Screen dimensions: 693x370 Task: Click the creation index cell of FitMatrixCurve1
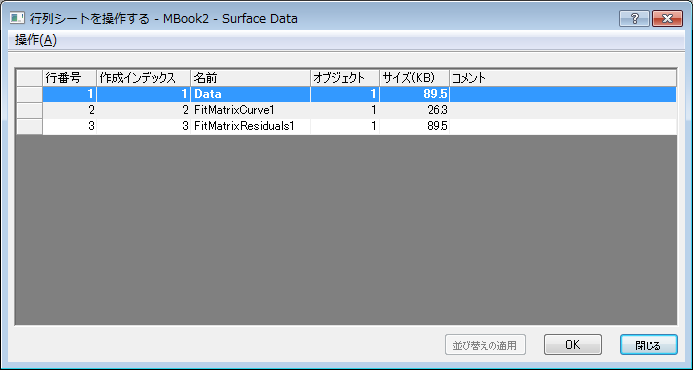143,110
